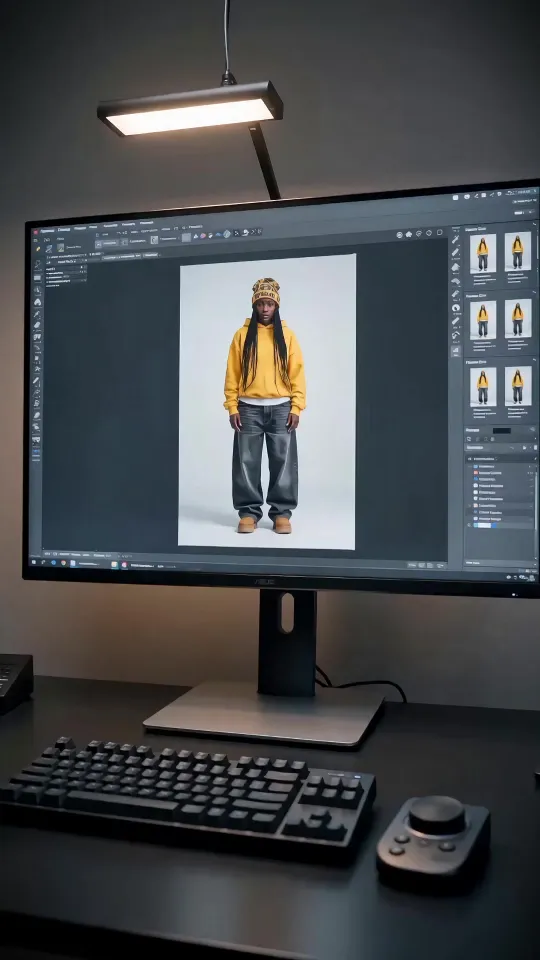Open the right thumbnail in the top thumbnail group
Image resolution: width=540 pixels, height=960 pixels.
point(518,250)
